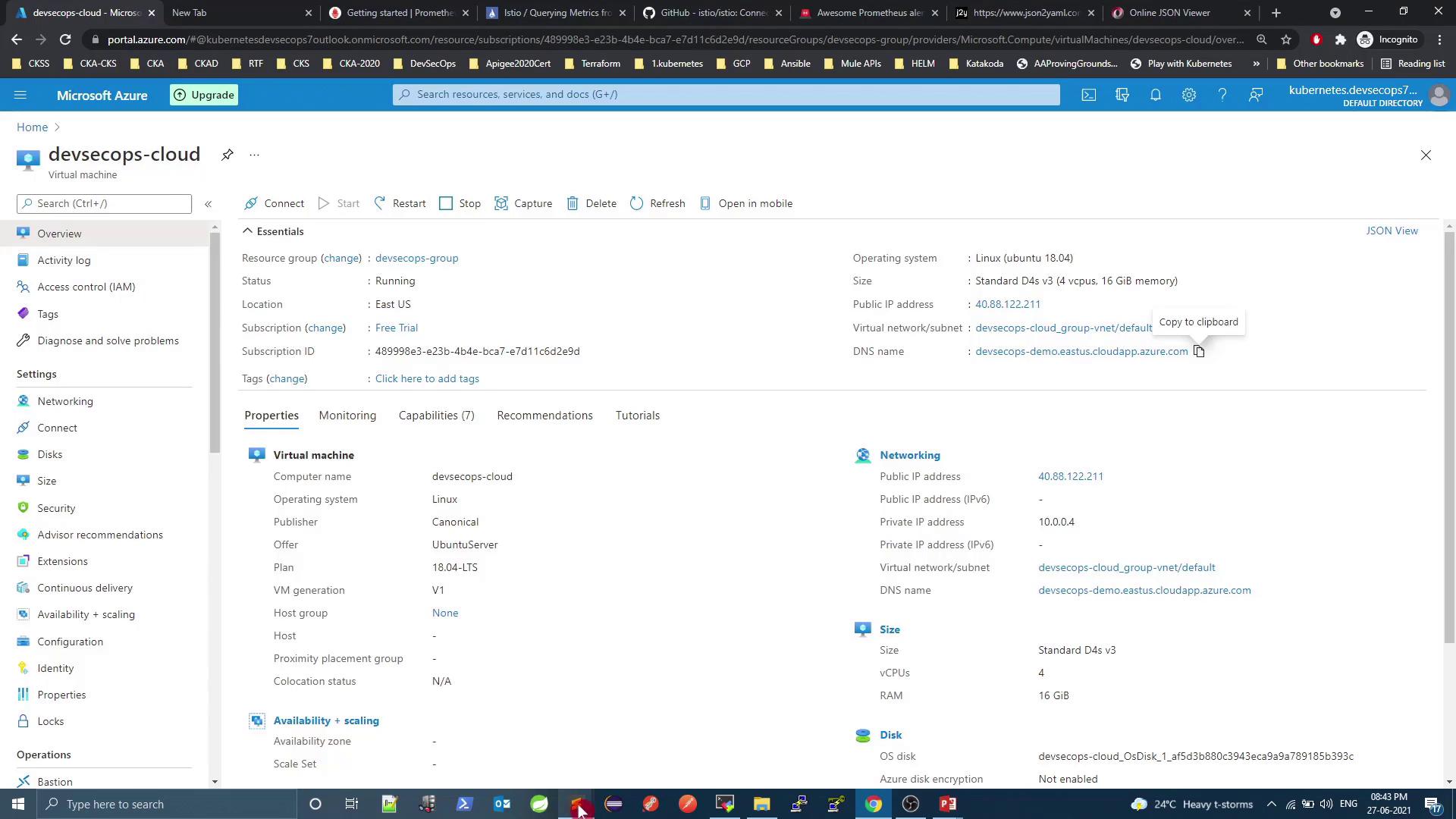Collapse the Essentials section
1456x819 pixels.
247,231
